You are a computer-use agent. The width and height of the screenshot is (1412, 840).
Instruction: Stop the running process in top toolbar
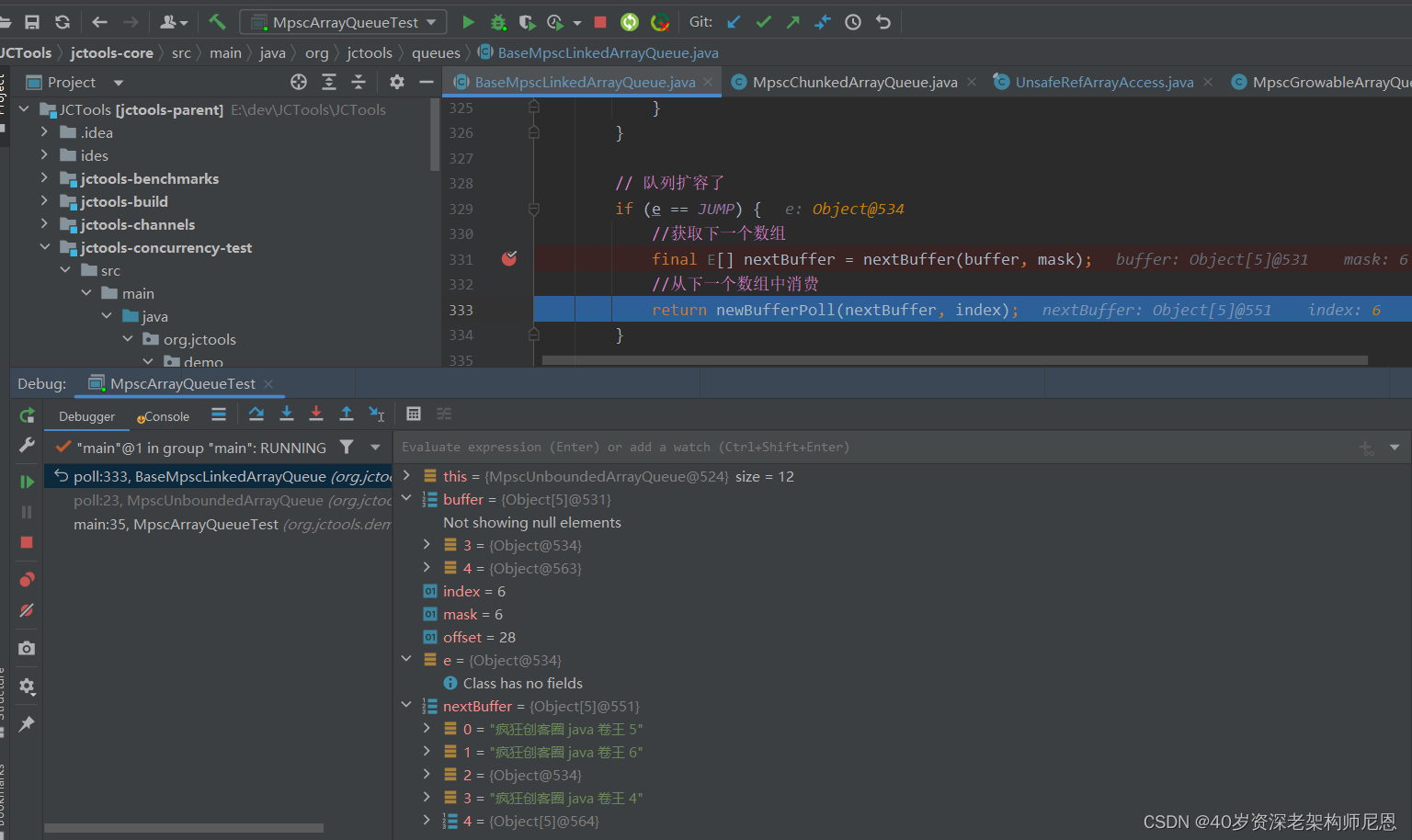click(600, 22)
